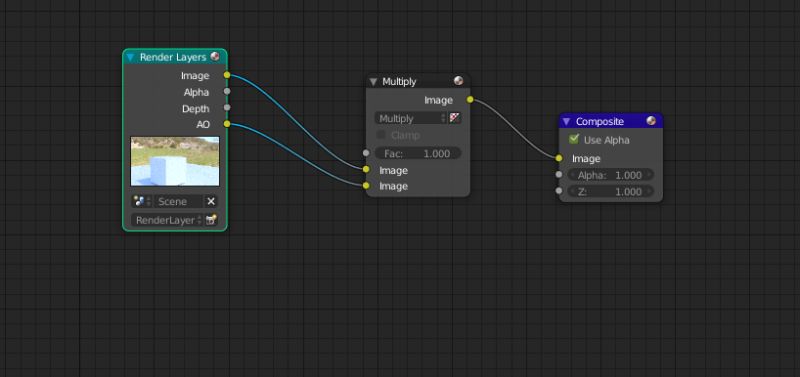Click the Composite Alpha input socket
Viewport: 800px width, 377px height.
coord(559,174)
